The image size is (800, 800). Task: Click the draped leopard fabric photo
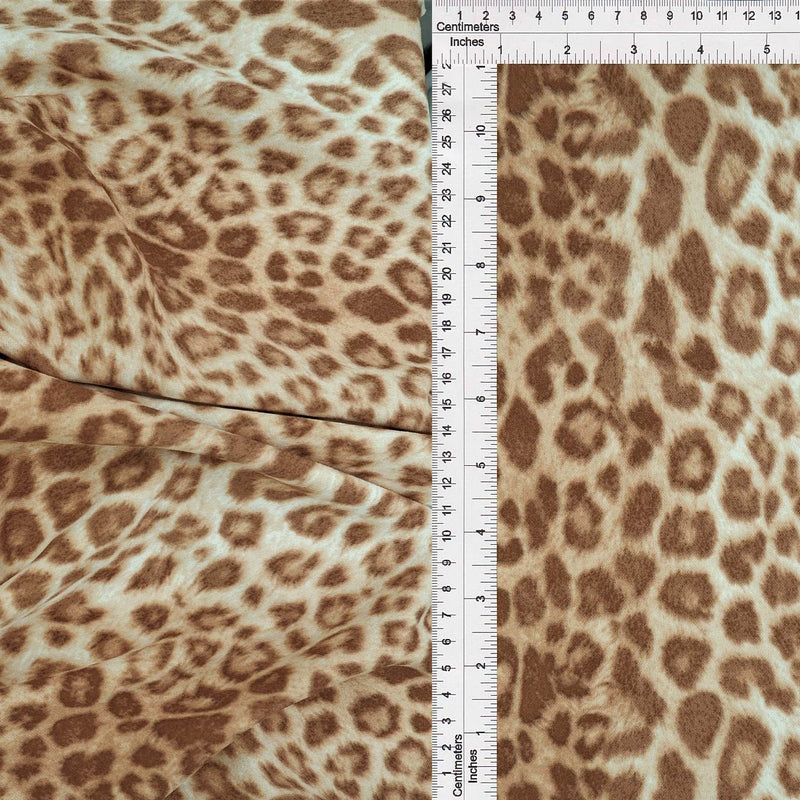click(x=215, y=400)
